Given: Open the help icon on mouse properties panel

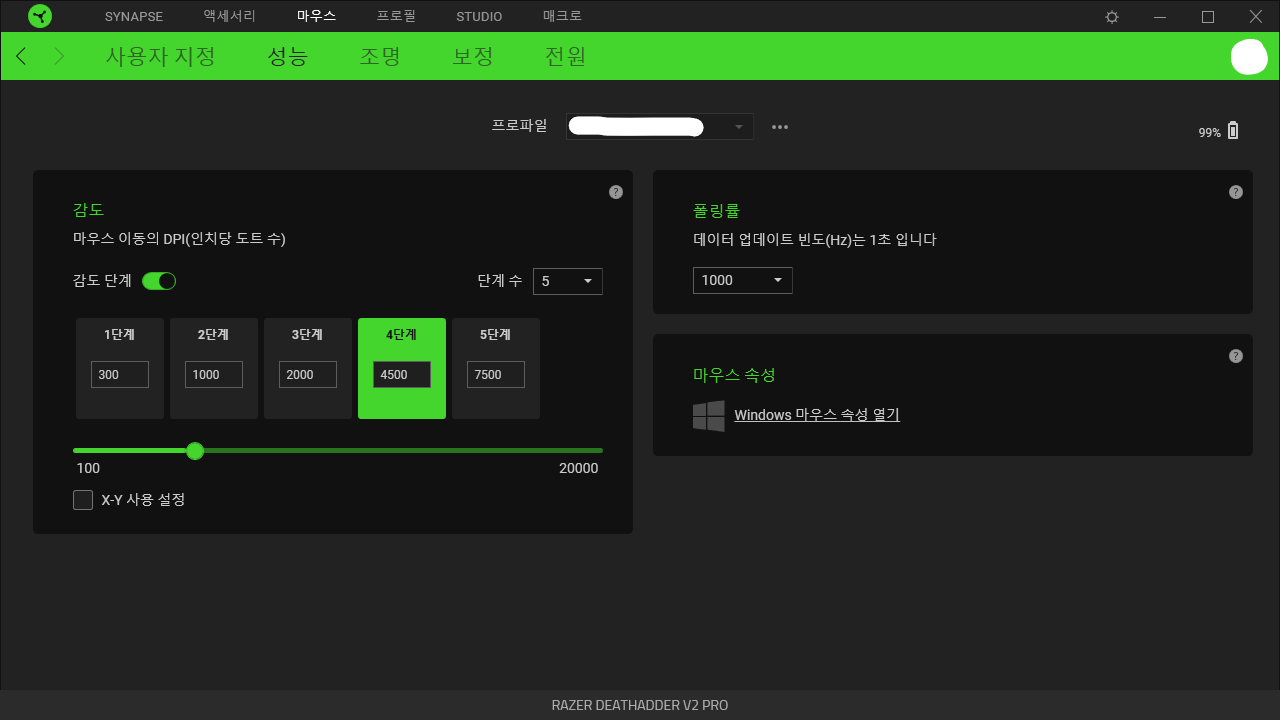Looking at the screenshot, I should pos(1236,356).
